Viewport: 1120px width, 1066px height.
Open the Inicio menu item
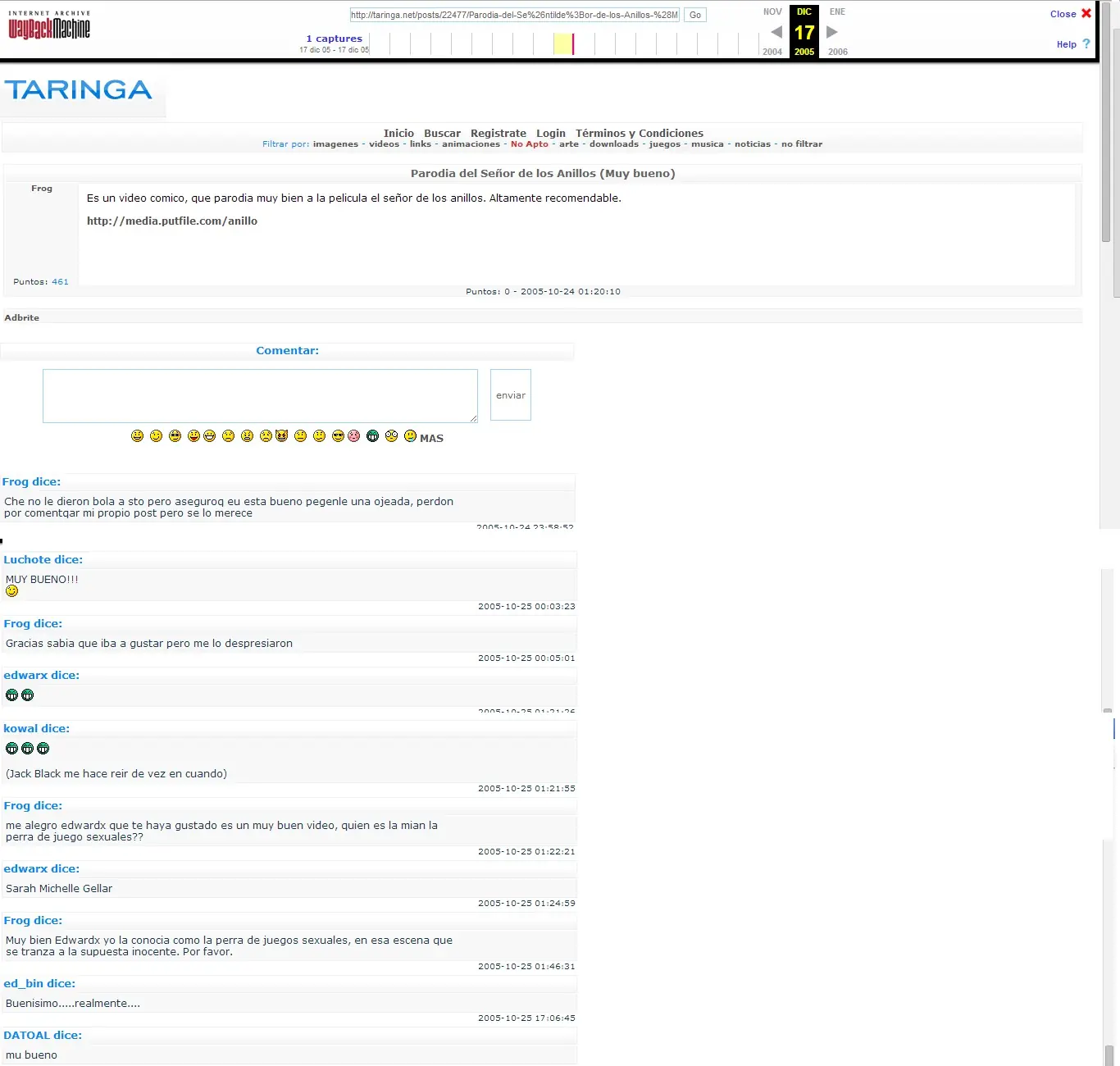pos(398,133)
